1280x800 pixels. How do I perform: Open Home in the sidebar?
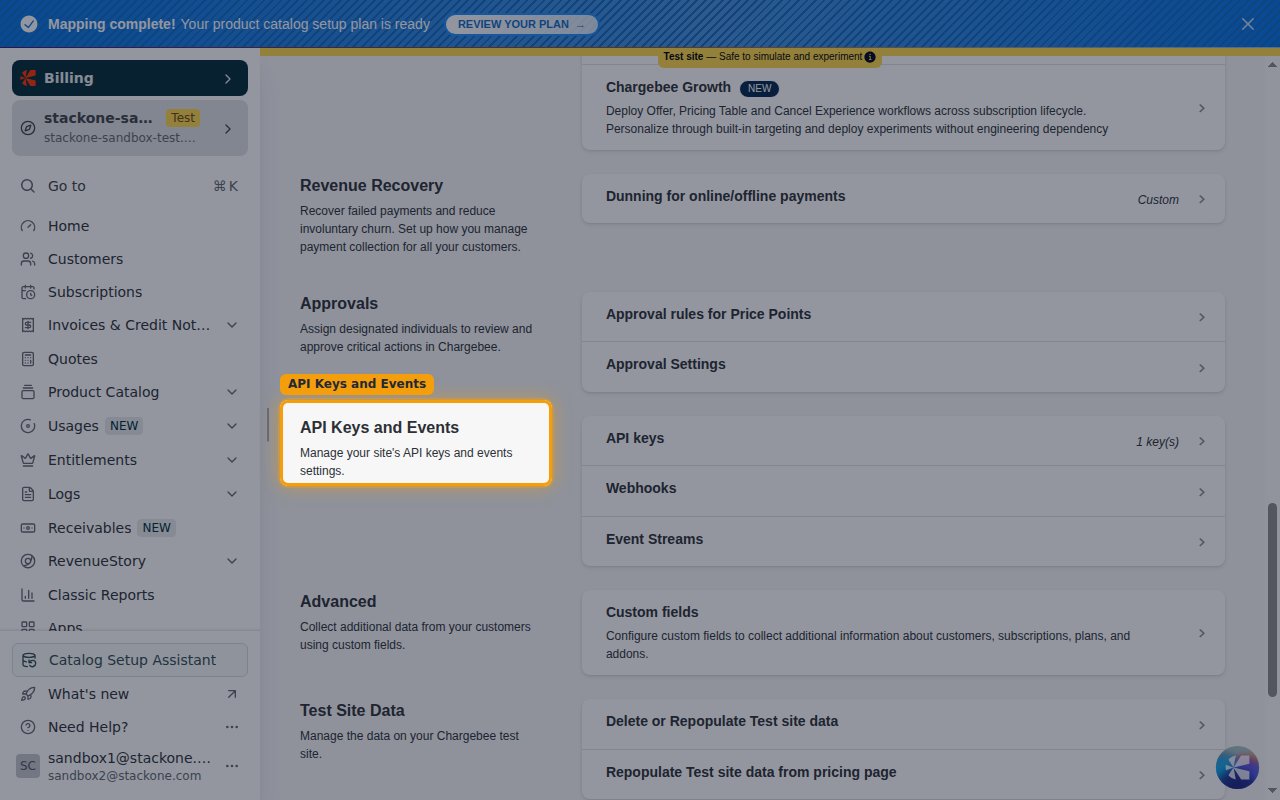click(130, 226)
